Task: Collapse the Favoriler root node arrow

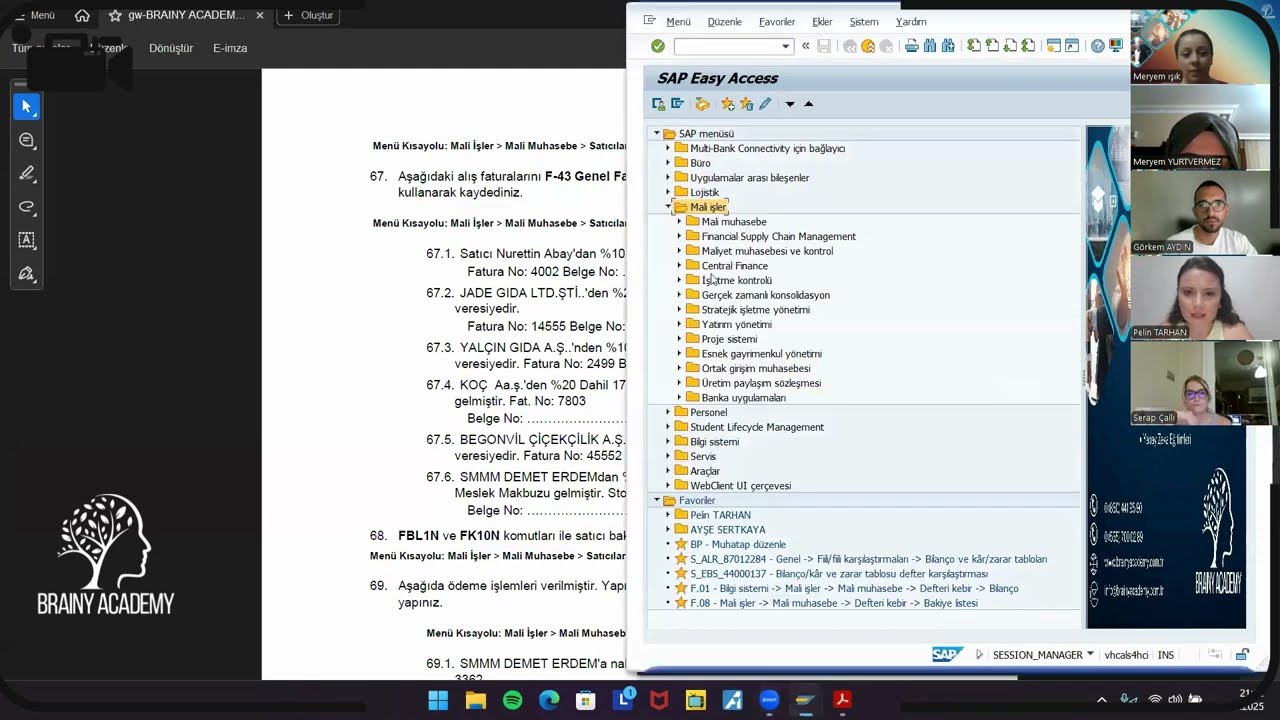Action: pyautogui.click(x=657, y=500)
